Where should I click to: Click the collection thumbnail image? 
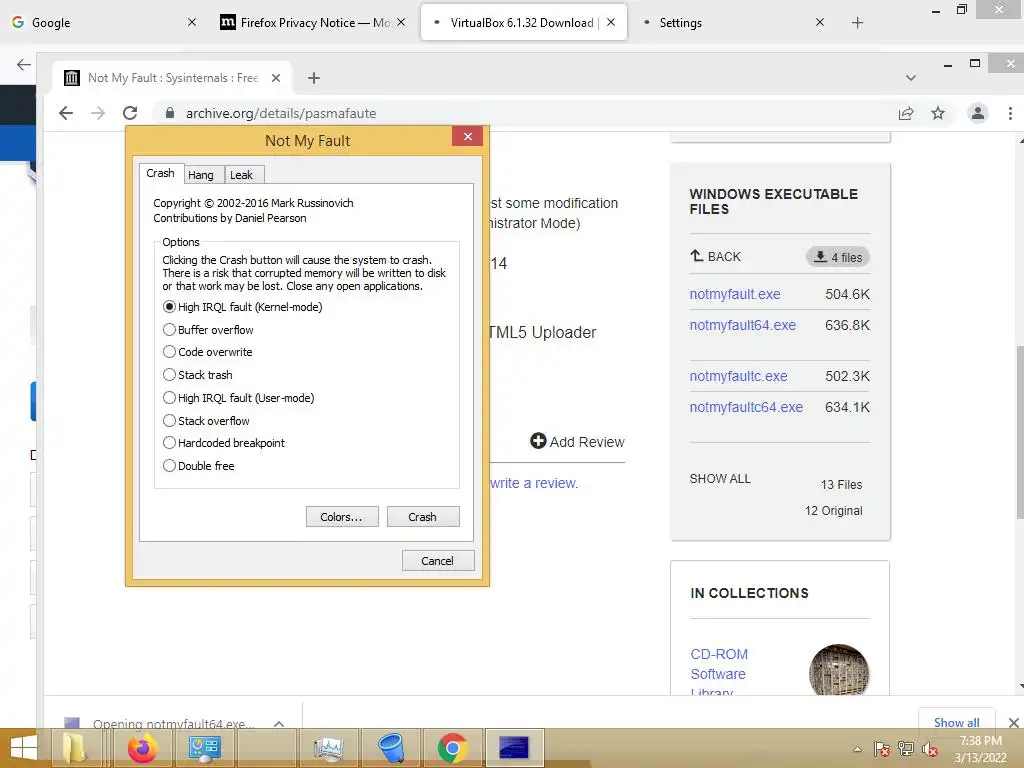click(839, 670)
